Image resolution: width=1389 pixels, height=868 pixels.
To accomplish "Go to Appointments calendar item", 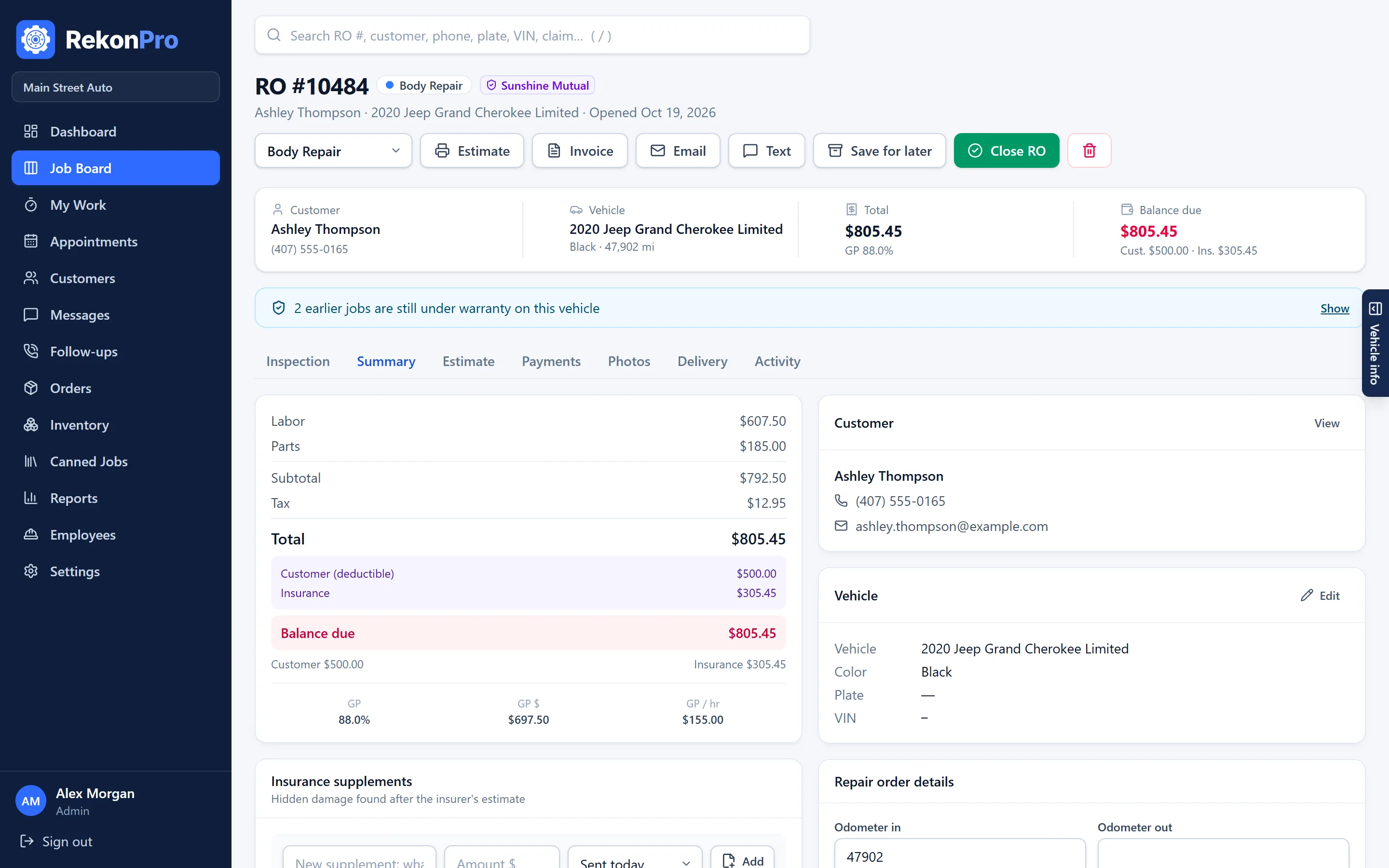I will pyautogui.click(x=115, y=242).
